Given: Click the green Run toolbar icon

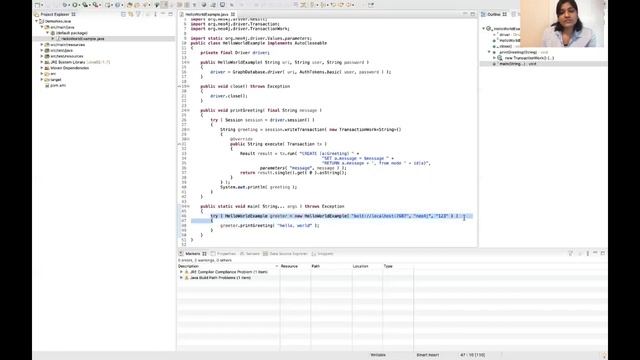Looking at the screenshot, I should 74,5.
